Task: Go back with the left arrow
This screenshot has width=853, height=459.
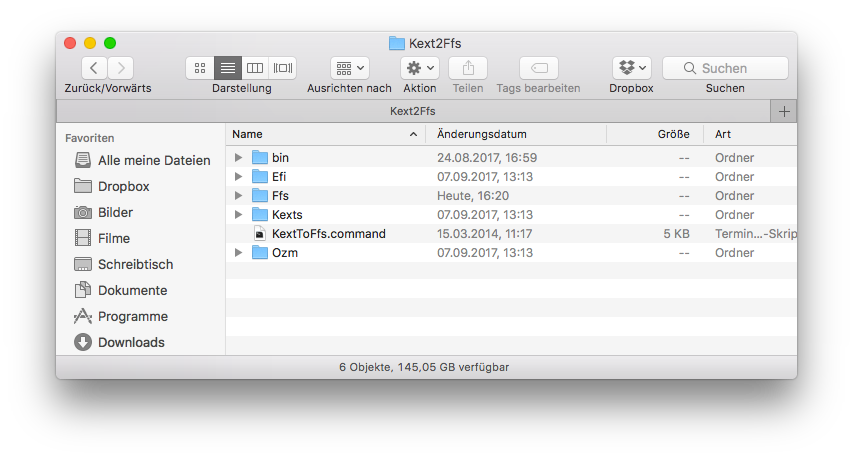Action: coord(94,68)
